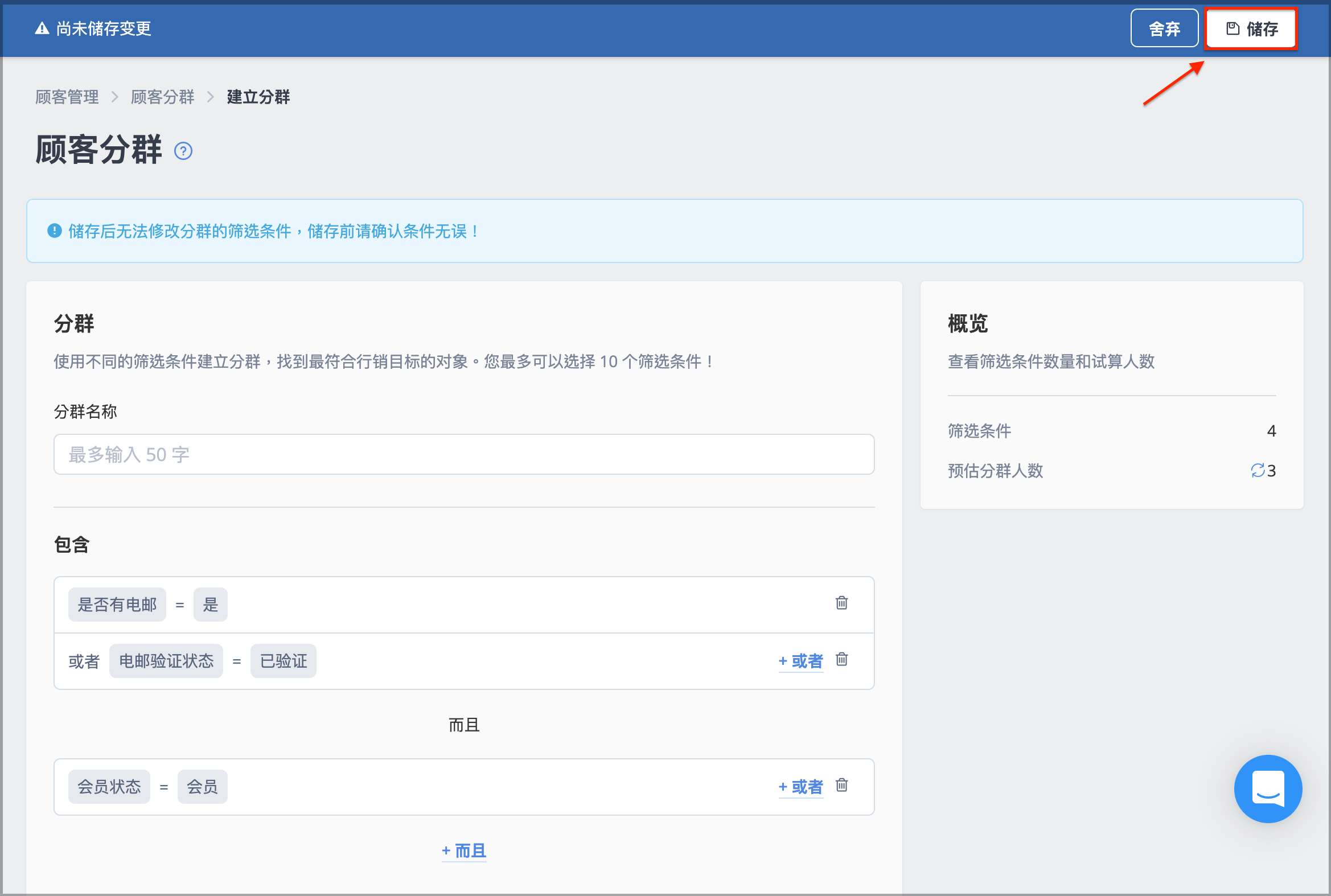Delete the 电邮验证状态 condition with trash icon

[841, 659]
